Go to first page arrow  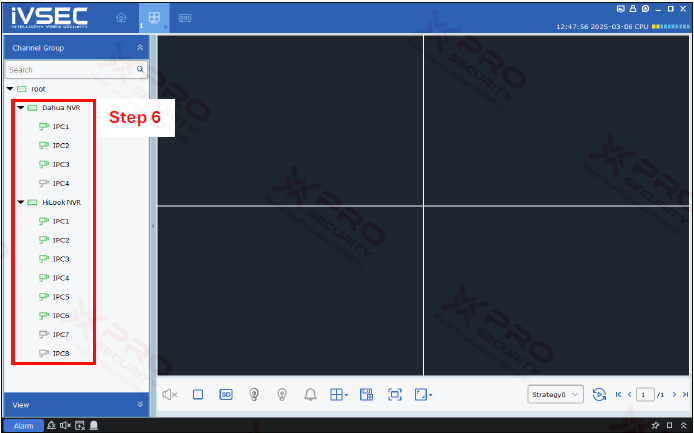pos(618,394)
